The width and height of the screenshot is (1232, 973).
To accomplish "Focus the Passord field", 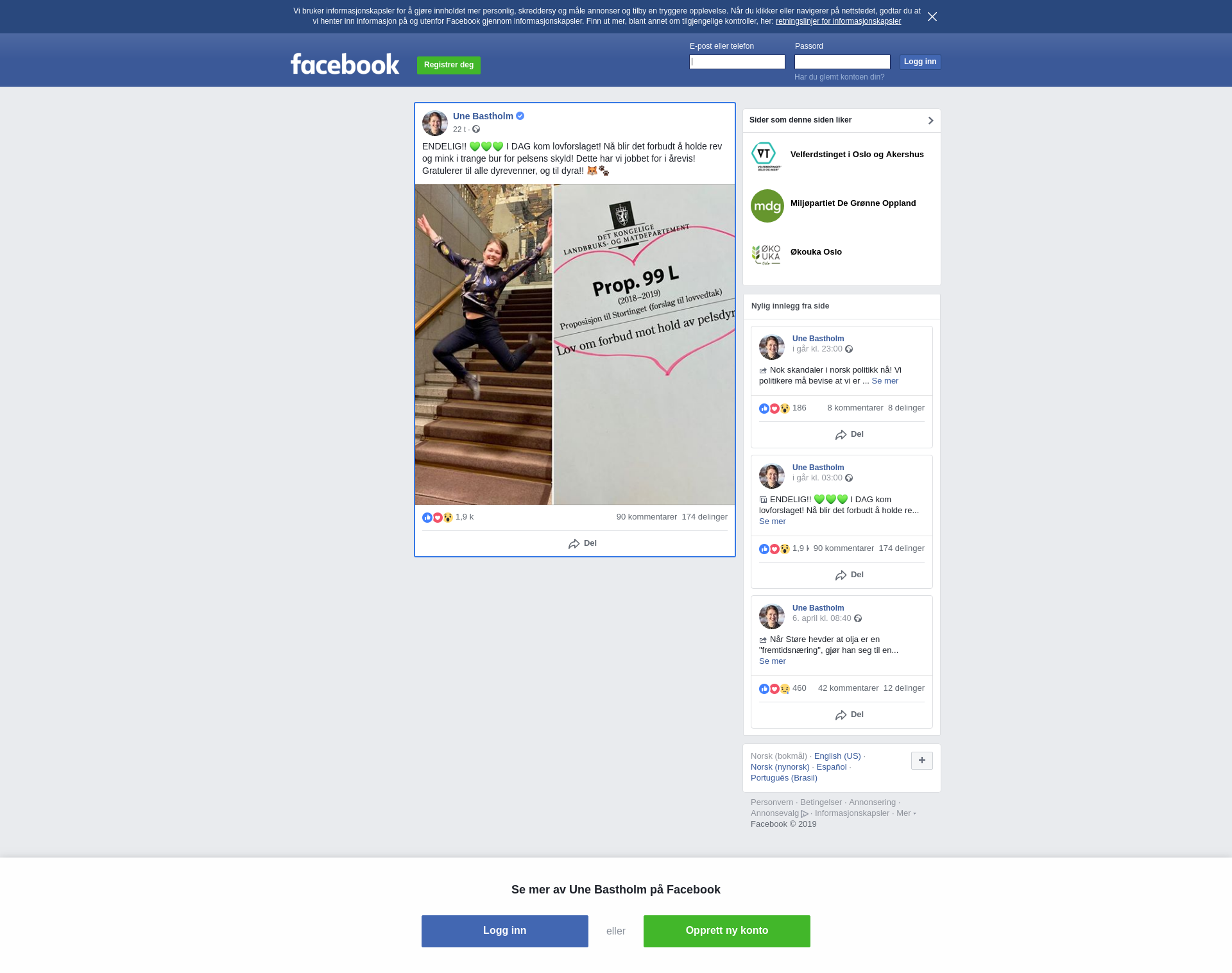I will 843,62.
